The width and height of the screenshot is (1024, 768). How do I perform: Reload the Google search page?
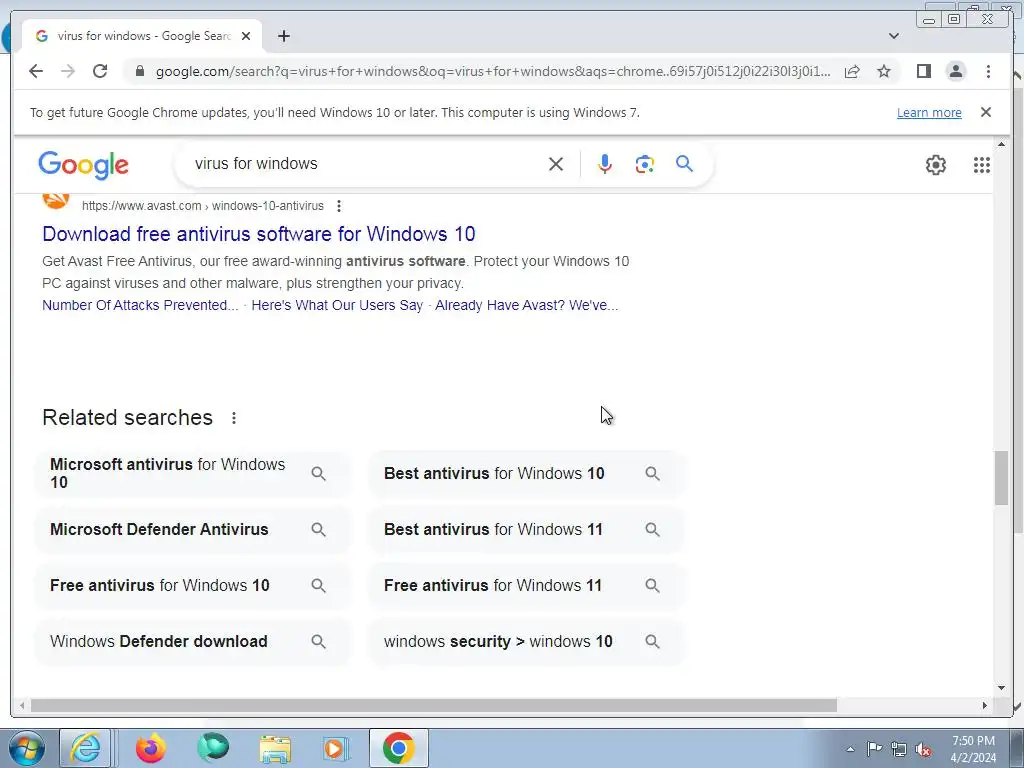pos(100,71)
